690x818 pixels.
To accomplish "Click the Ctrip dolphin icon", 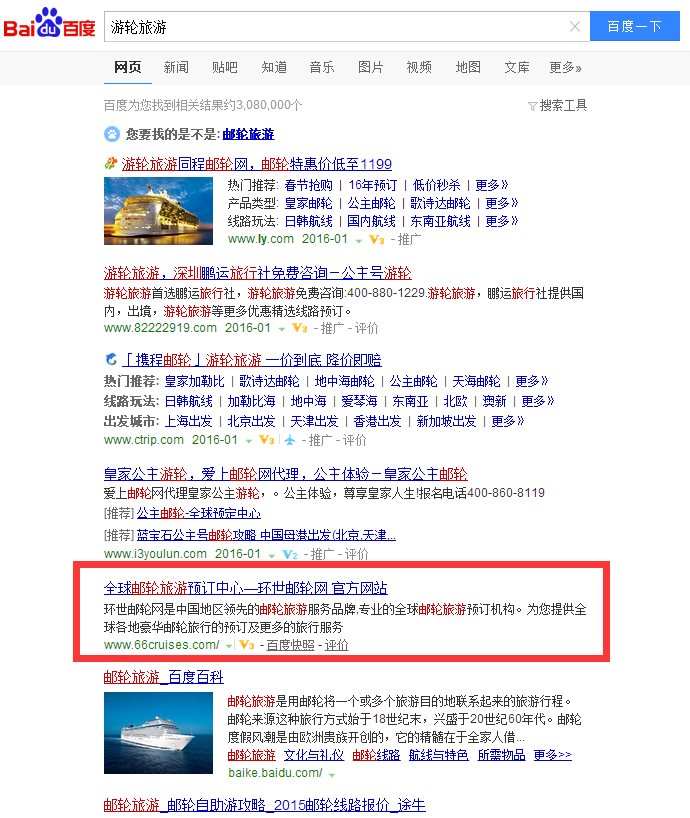I will pos(111,359).
